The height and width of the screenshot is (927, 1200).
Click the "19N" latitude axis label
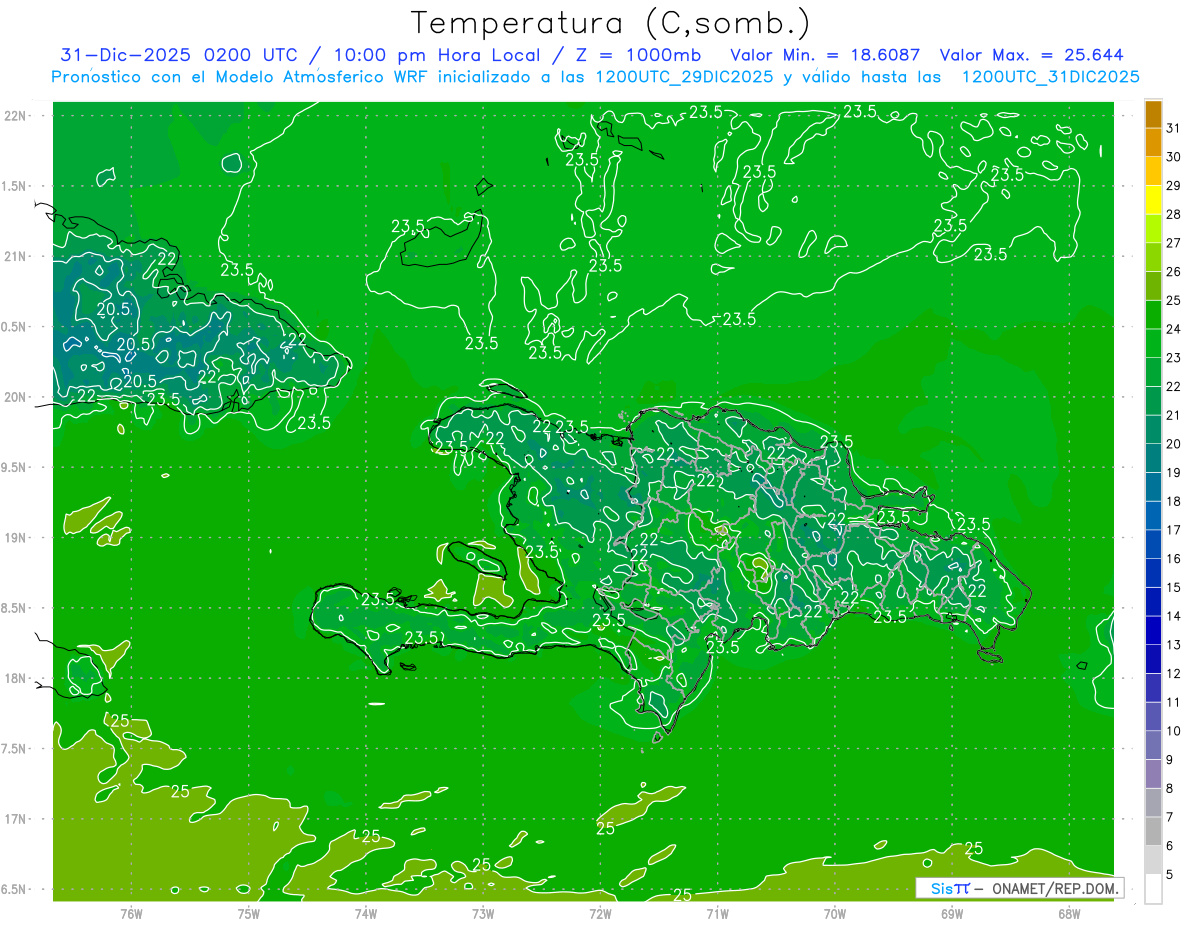click(x=15, y=538)
